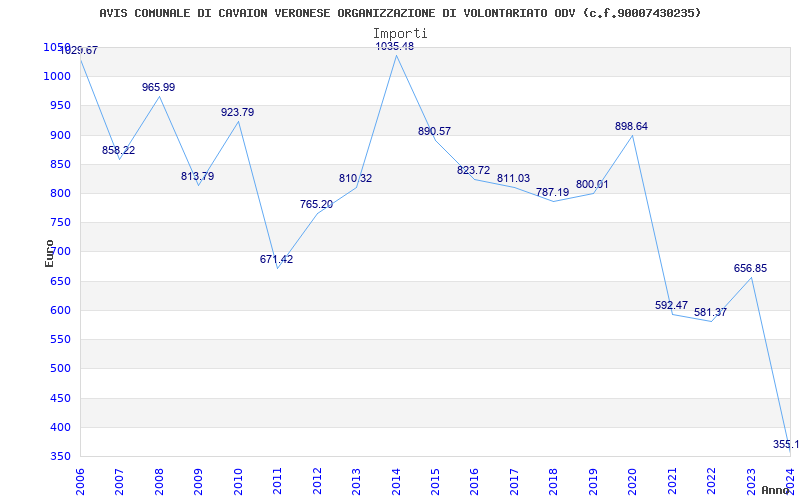The width and height of the screenshot is (800, 500).
Task: Click the 898.64 value label
Action: point(631,127)
